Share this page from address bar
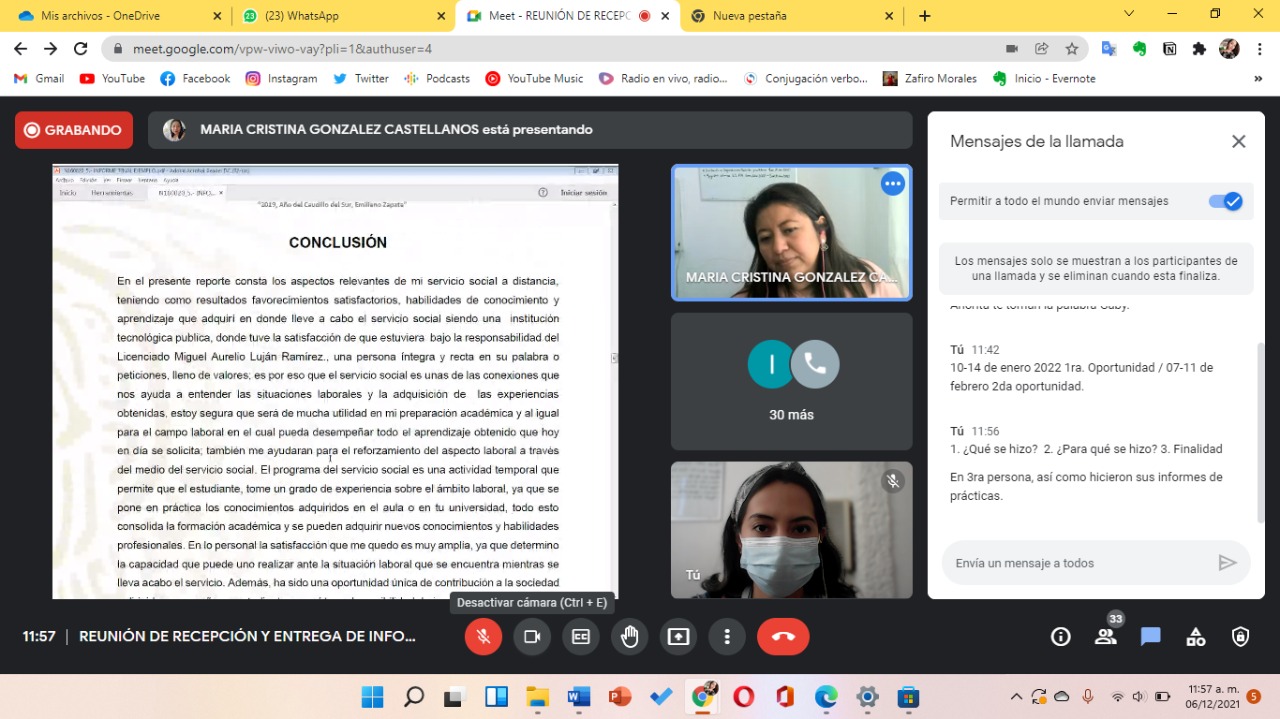 (x=1042, y=48)
